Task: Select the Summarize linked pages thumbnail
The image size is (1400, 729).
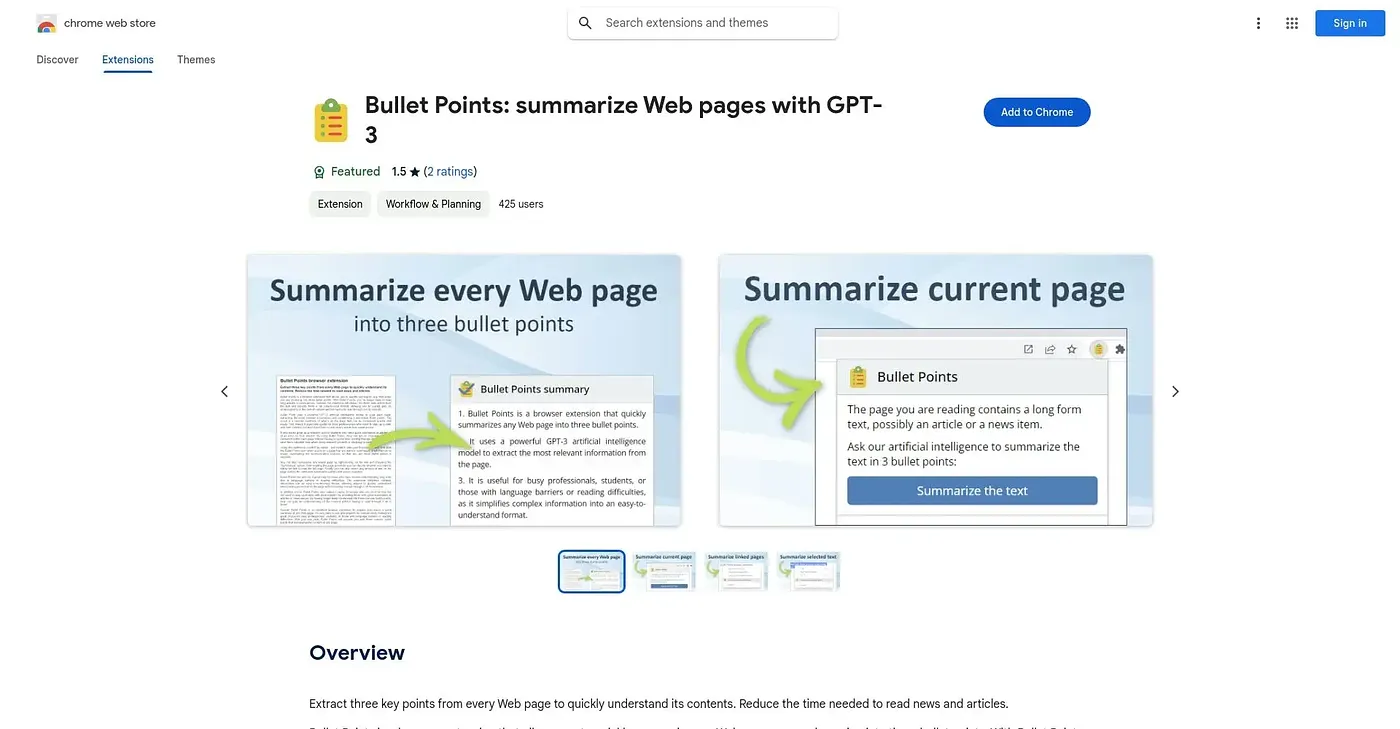Action: tap(736, 571)
